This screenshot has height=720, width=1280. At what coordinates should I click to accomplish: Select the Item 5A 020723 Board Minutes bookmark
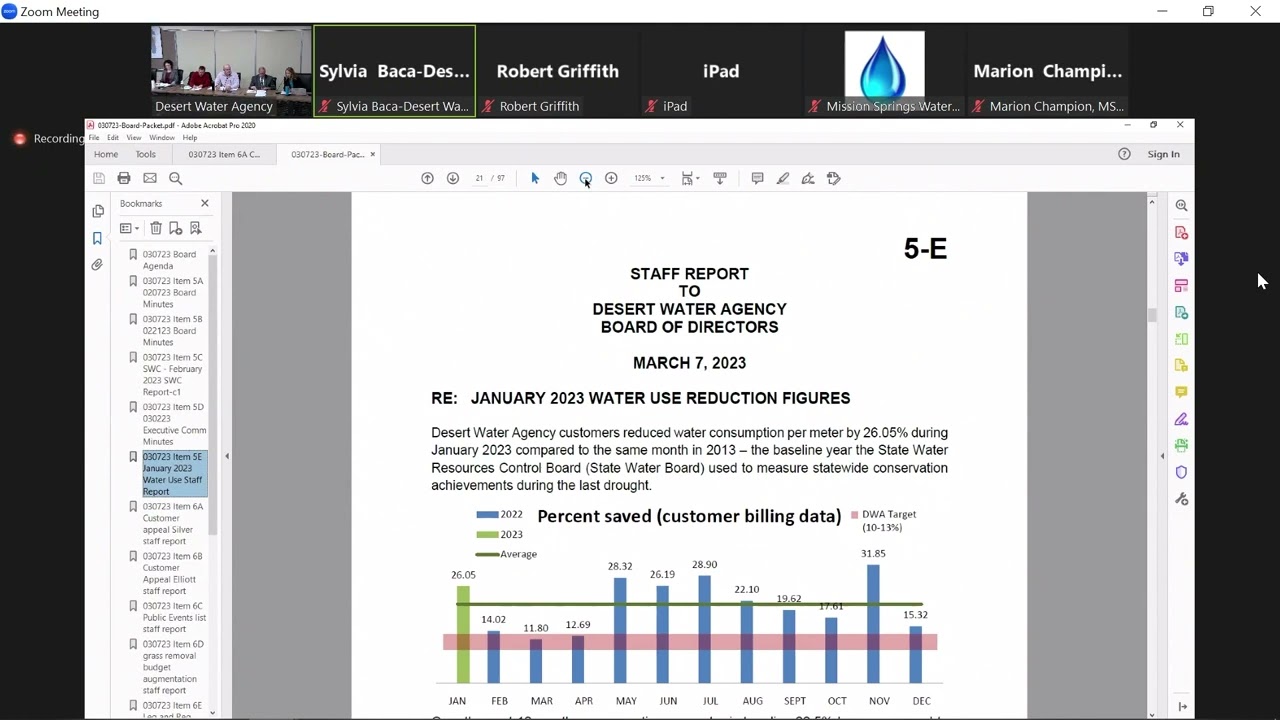(172, 292)
